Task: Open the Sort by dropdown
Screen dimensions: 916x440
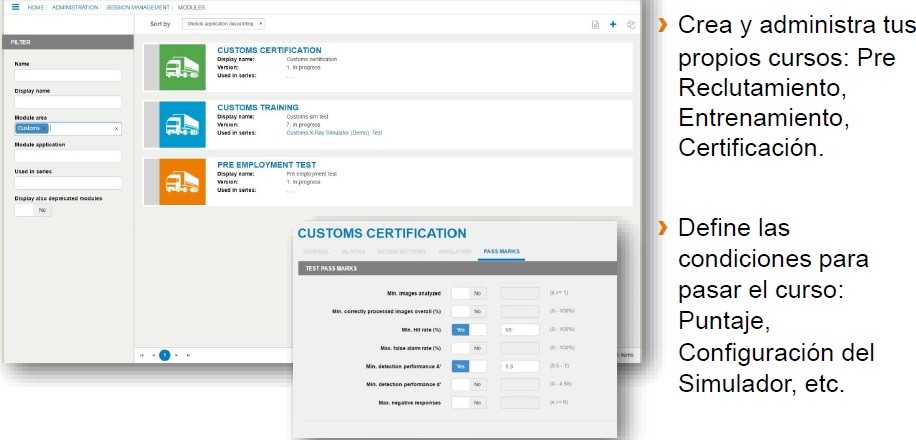Action: pos(223,24)
